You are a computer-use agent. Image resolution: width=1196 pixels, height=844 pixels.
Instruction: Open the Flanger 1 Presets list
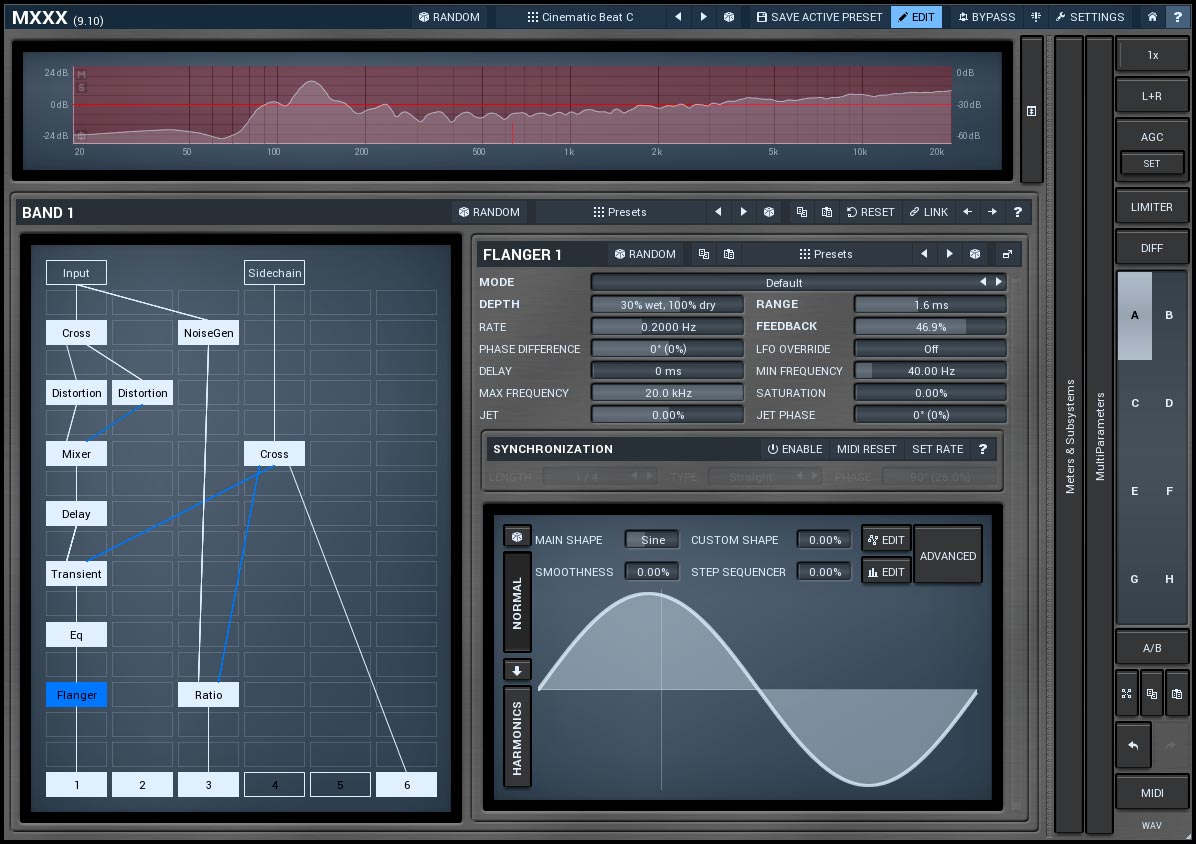tap(825, 254)
